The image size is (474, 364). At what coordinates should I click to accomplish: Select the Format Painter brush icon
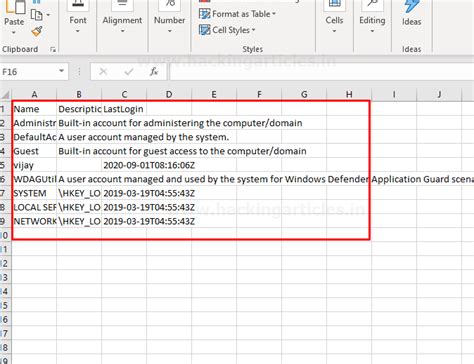click(x=37, y=31)
